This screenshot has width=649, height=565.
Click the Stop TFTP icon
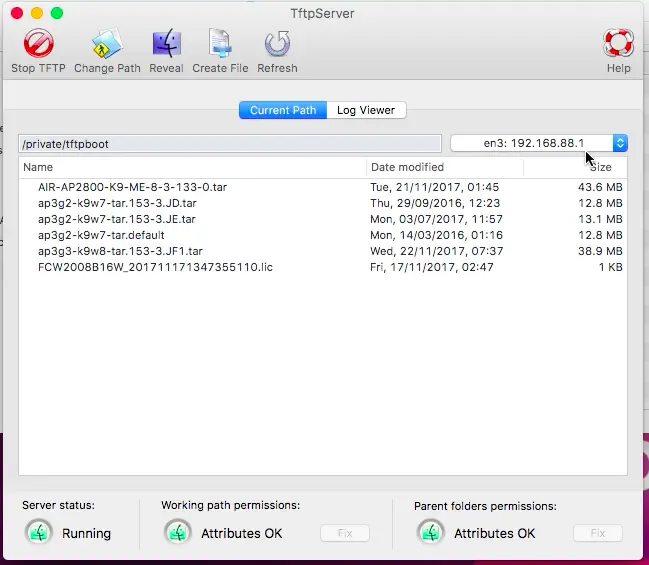pyautogui.click(x=38, y=43)
